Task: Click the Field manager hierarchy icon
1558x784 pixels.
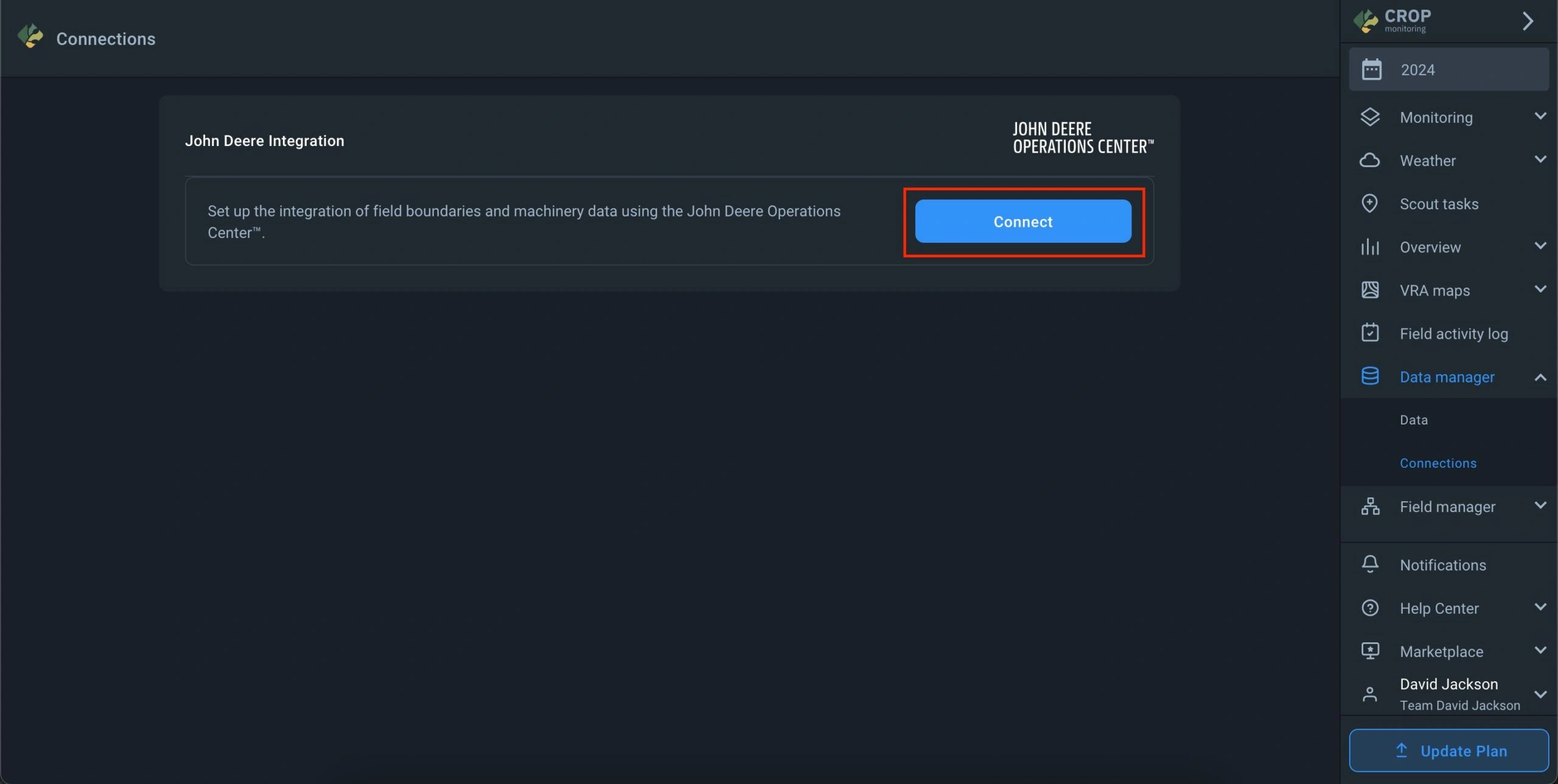Action: click(x=1370, y=506)
